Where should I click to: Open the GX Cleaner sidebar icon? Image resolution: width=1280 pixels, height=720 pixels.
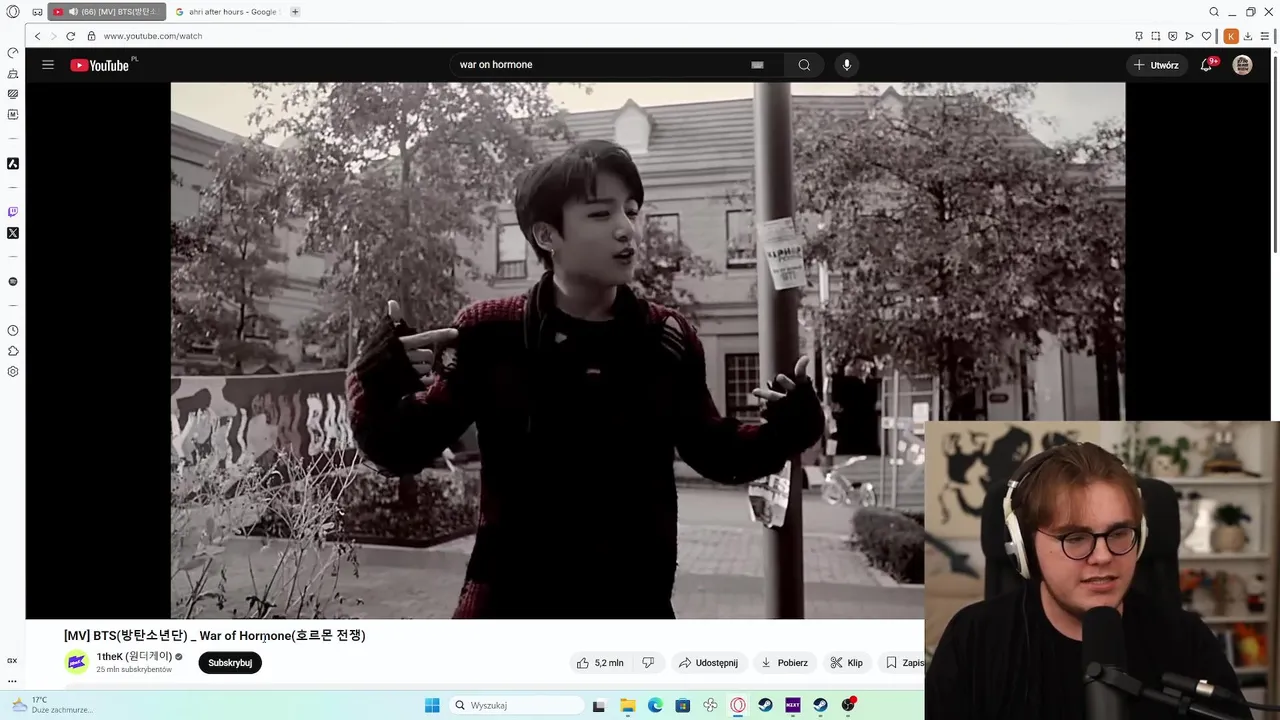[x=13, y=74]
